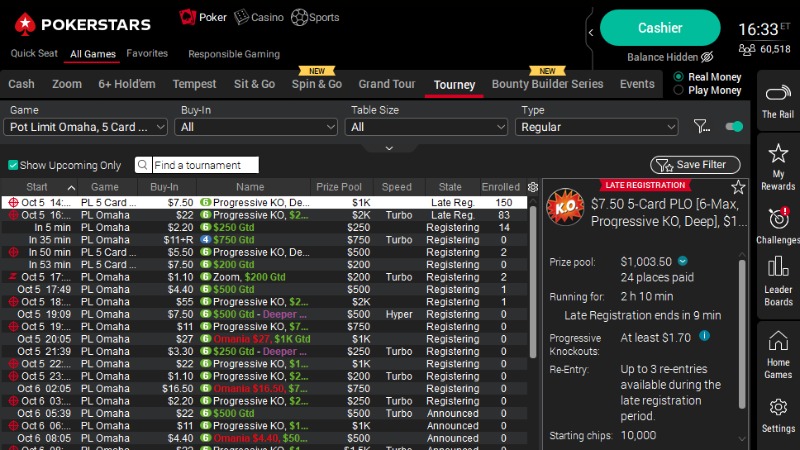Expand the Type dropdown

tap(598, 127)
